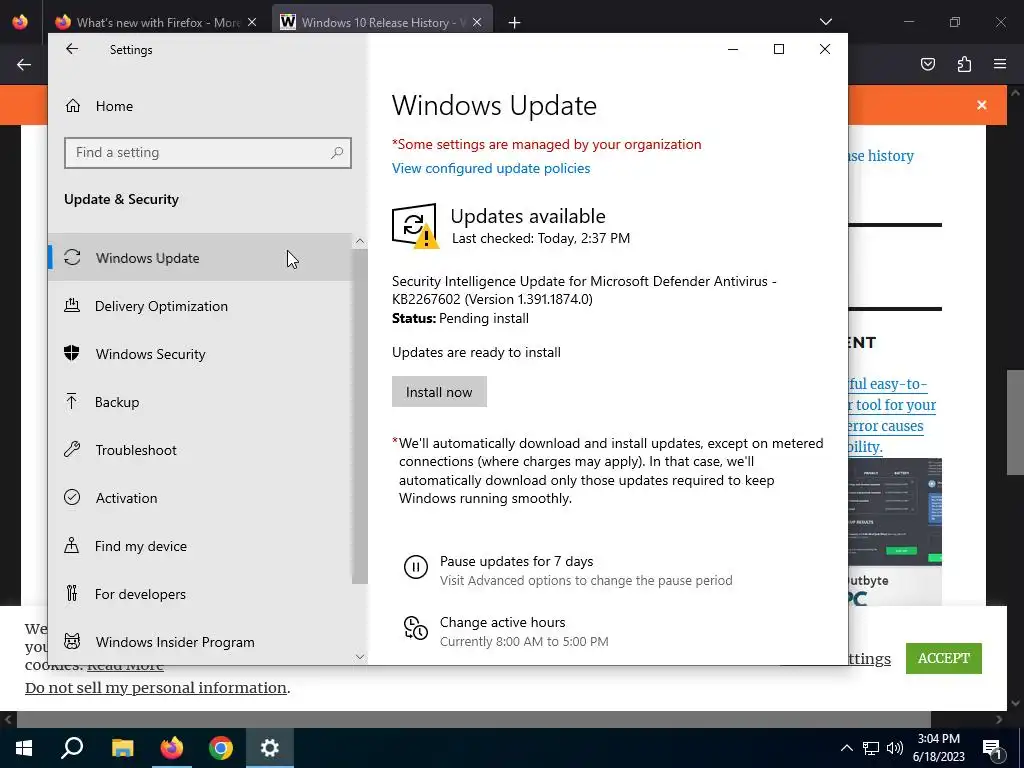Click the For developers tools icon
This screenshot has height=768, width=1024.
click(72, 594)
